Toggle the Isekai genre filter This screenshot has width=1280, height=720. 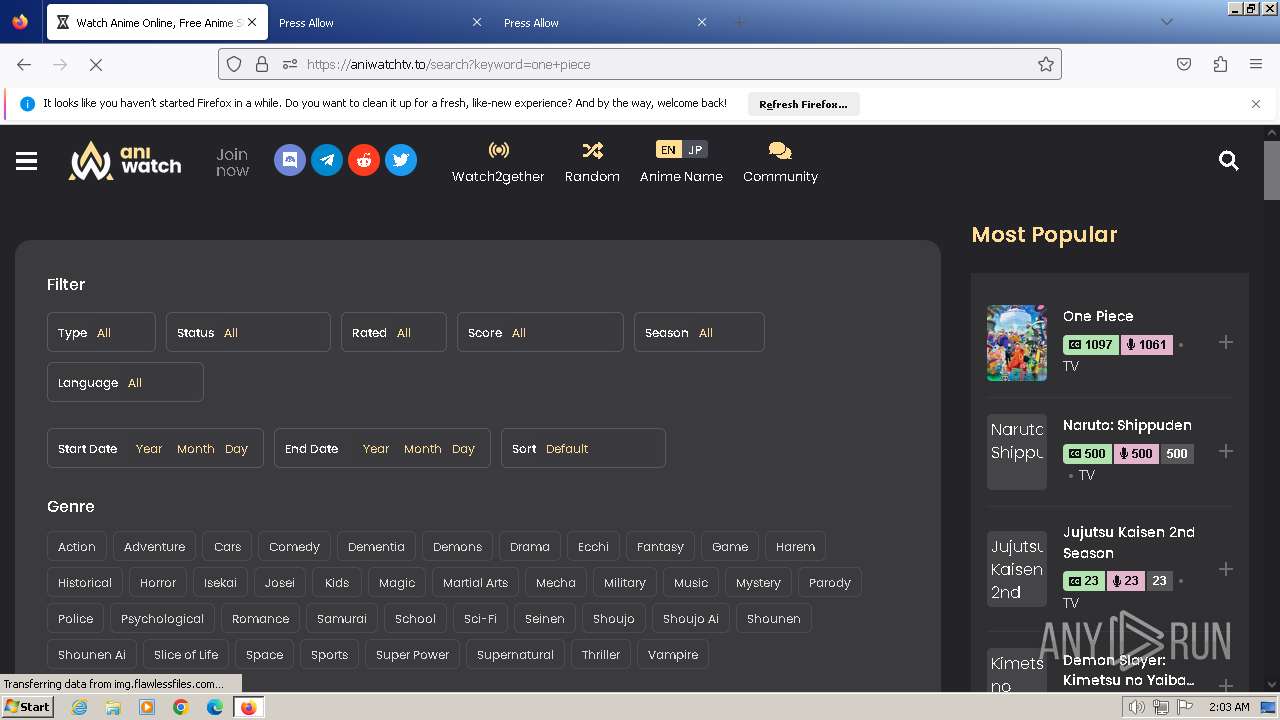coord(220,583)
